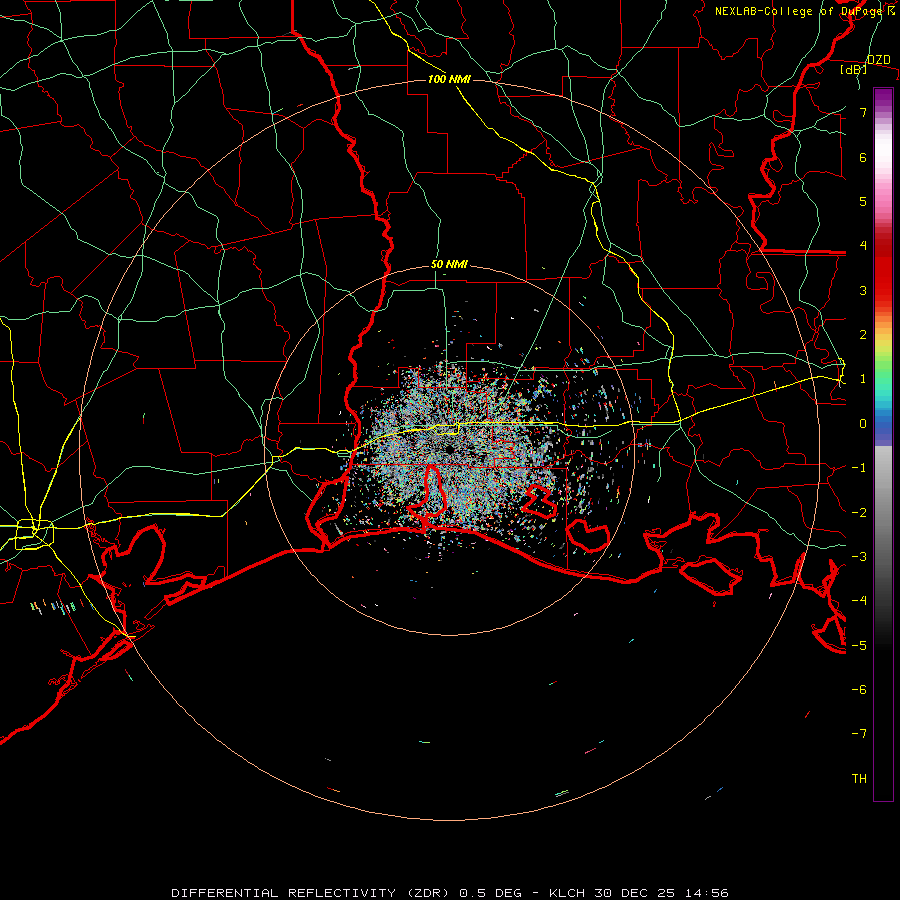The height and width of the screenshot is (900, 900).
Task: Click the dark KLCH radar site dot at ring center
Action: pyautogui.click(x=449, y=449)
